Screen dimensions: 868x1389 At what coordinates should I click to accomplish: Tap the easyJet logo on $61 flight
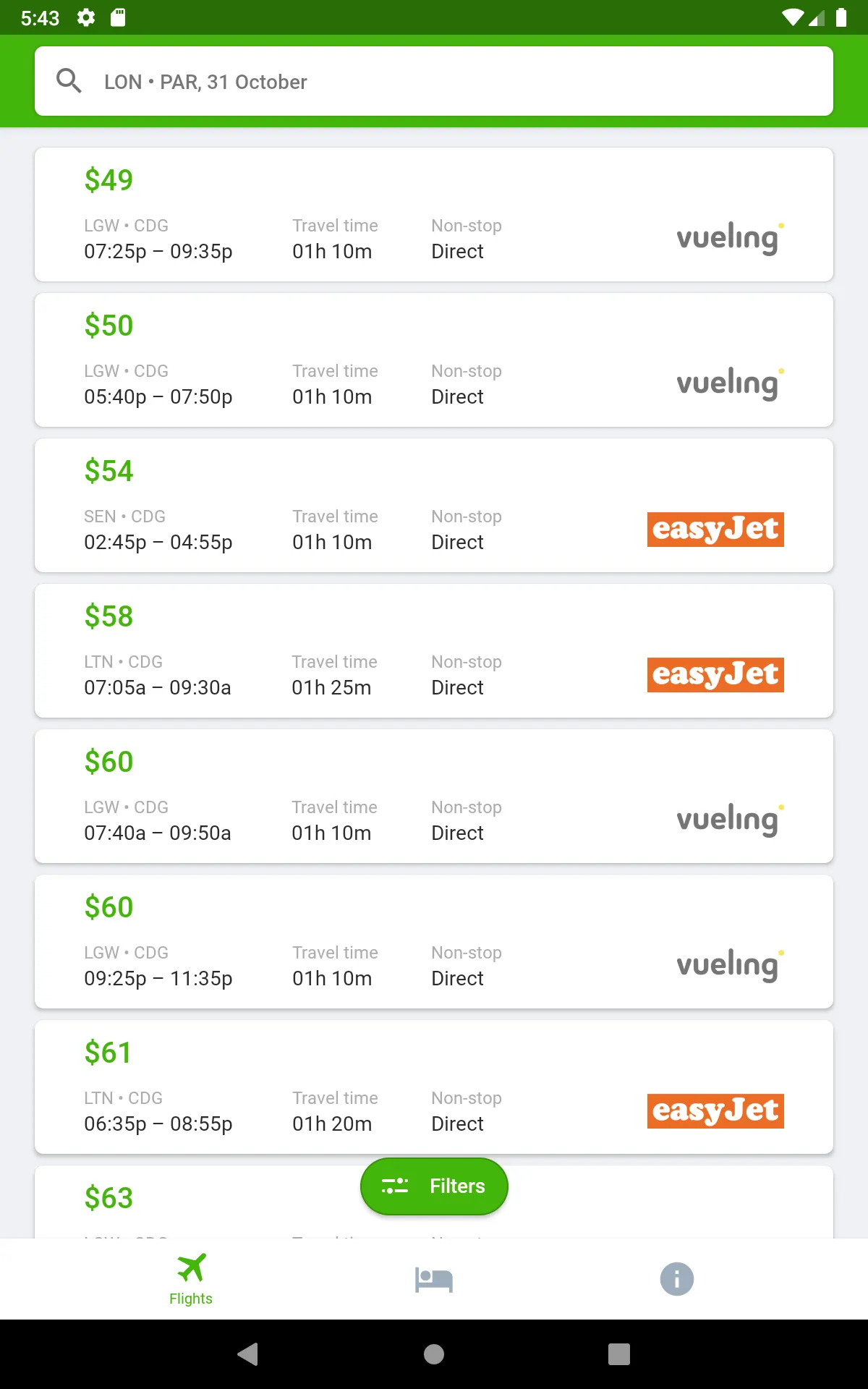point(715,1110)
